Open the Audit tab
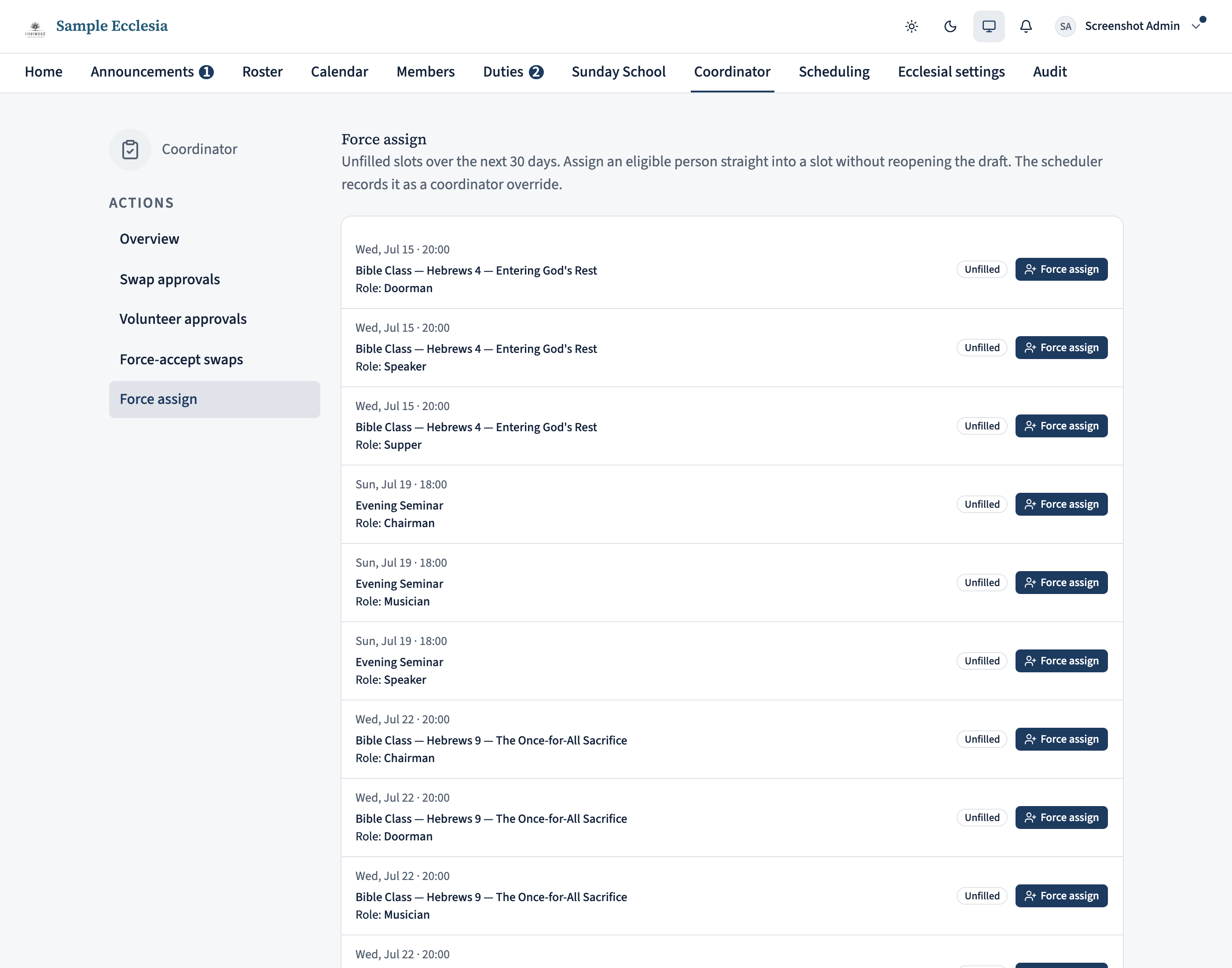1232x968 pixels. coord(1050,72)
